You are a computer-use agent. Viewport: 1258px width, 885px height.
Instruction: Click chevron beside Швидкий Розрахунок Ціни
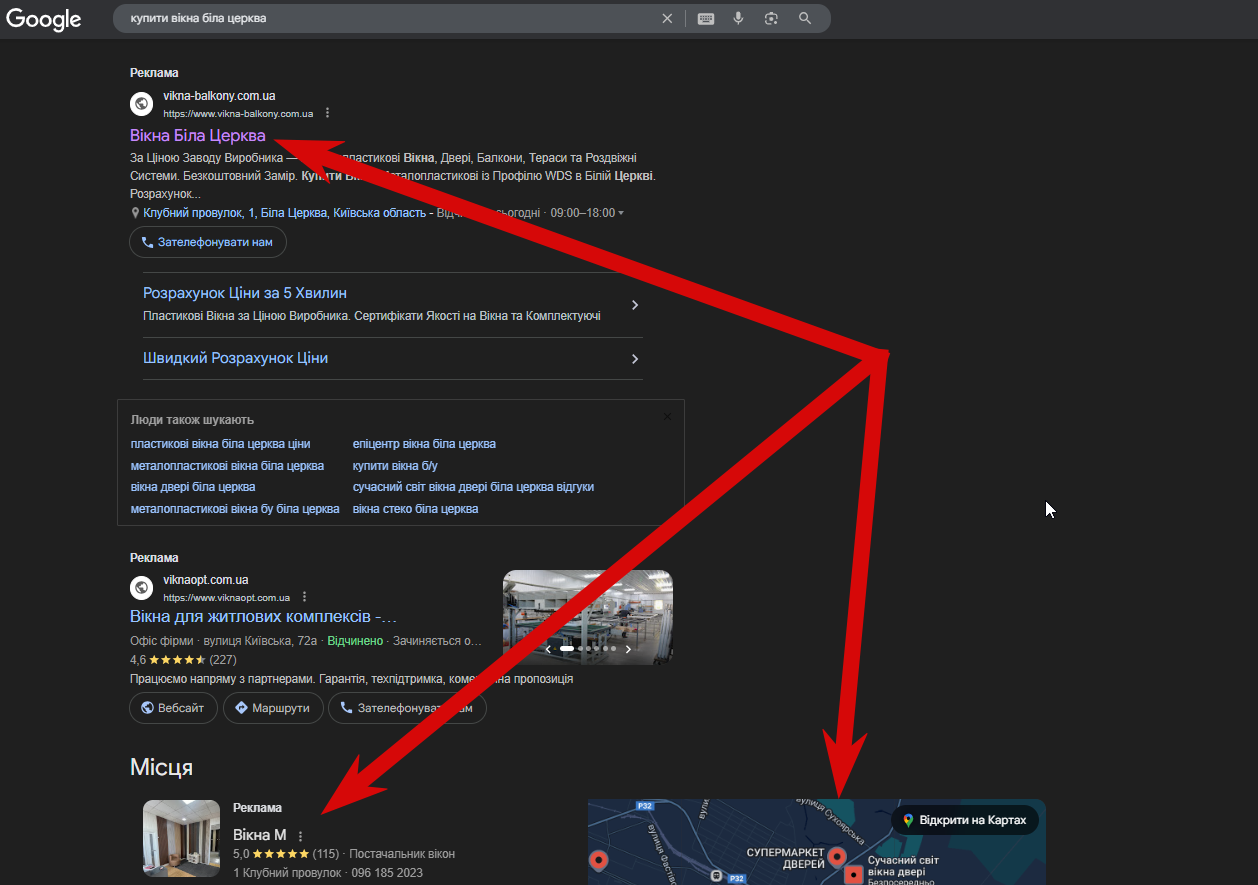pyautogui.click(x=635, y=359)
